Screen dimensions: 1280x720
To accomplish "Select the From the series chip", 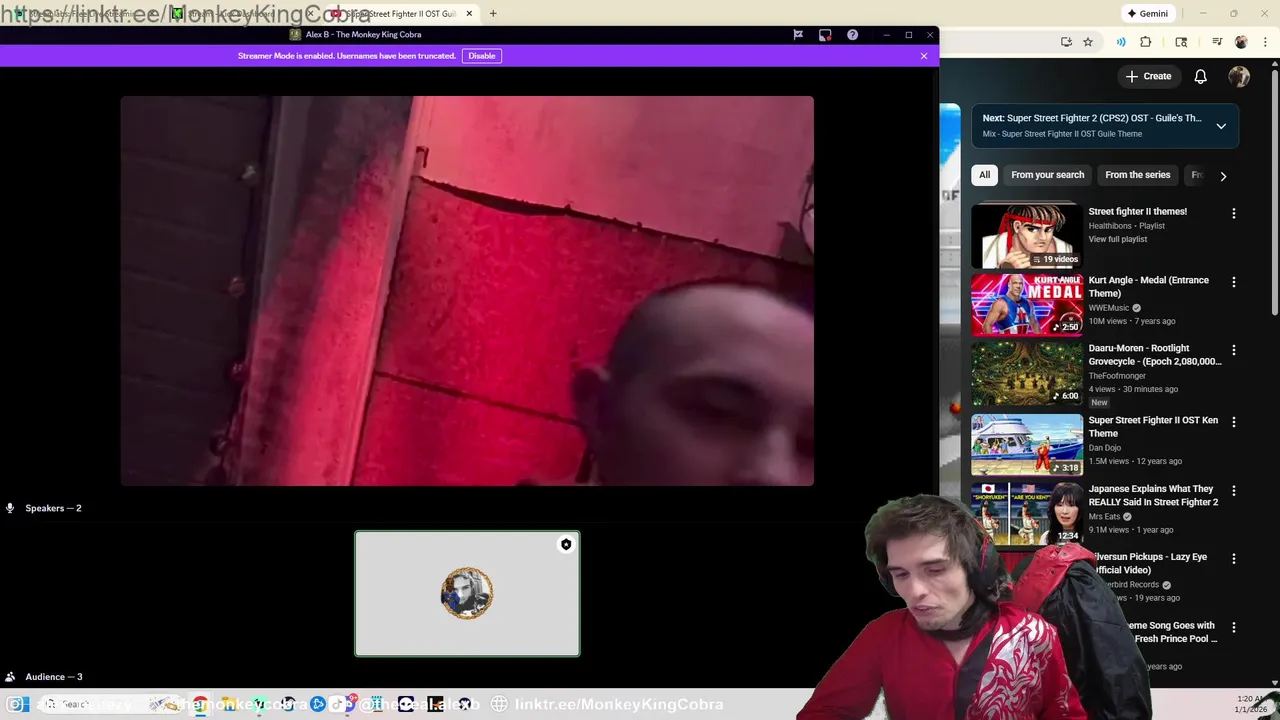I will [1137, 175].
